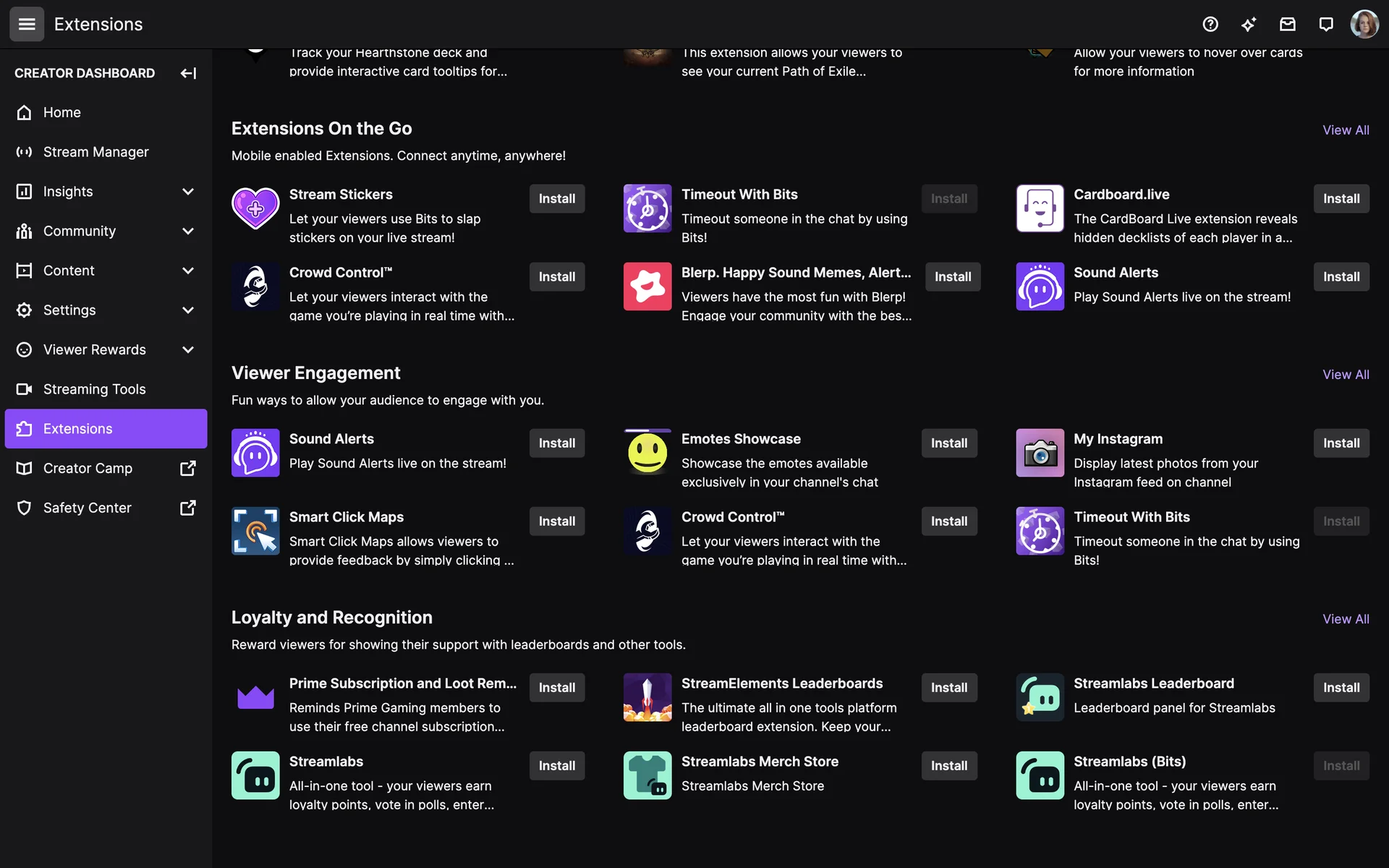
Task: Click the Emotes Showcase smiley icon
Action: [647, 453]
